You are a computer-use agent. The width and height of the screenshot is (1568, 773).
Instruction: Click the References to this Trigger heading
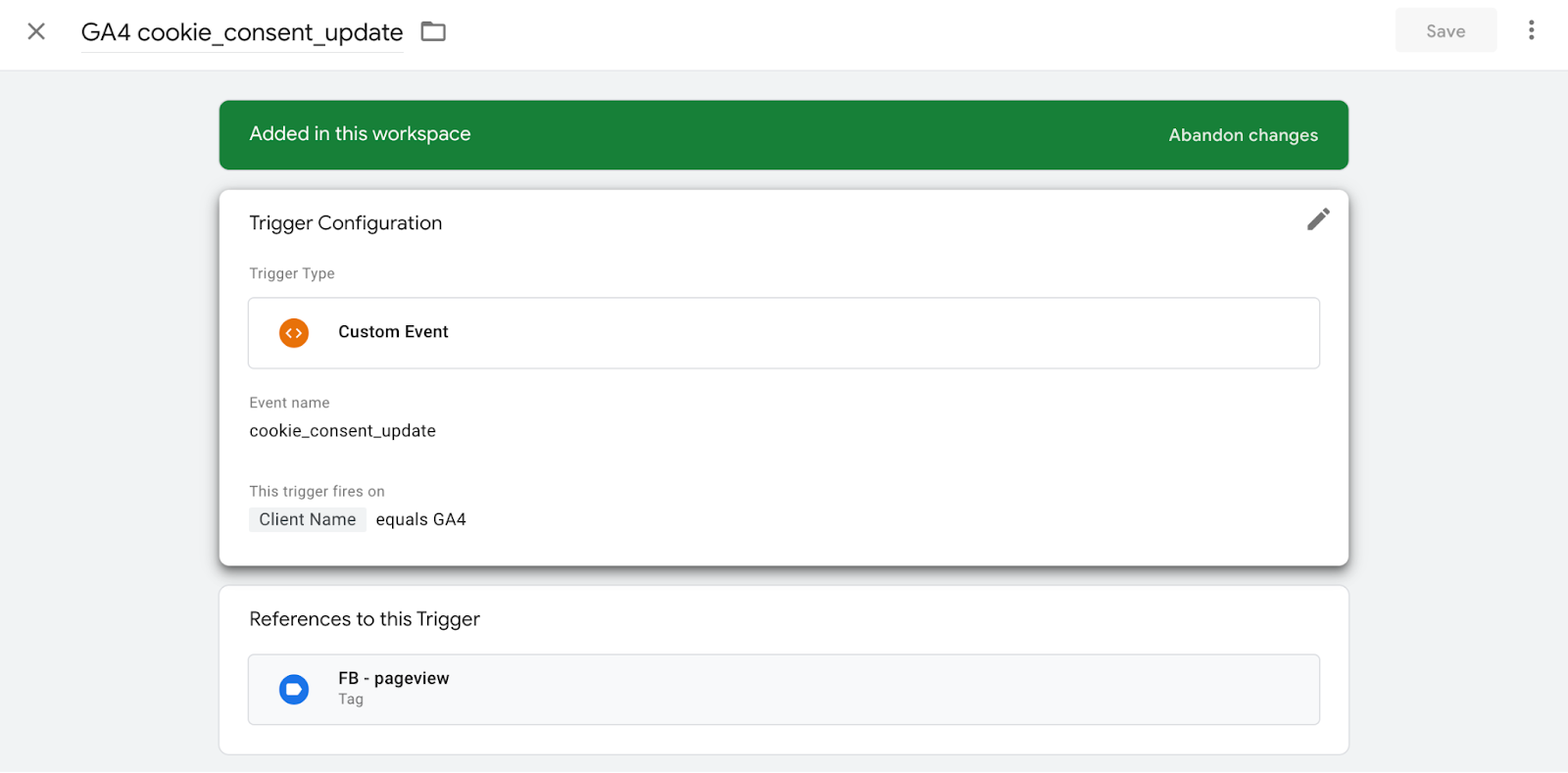[365, 619]
